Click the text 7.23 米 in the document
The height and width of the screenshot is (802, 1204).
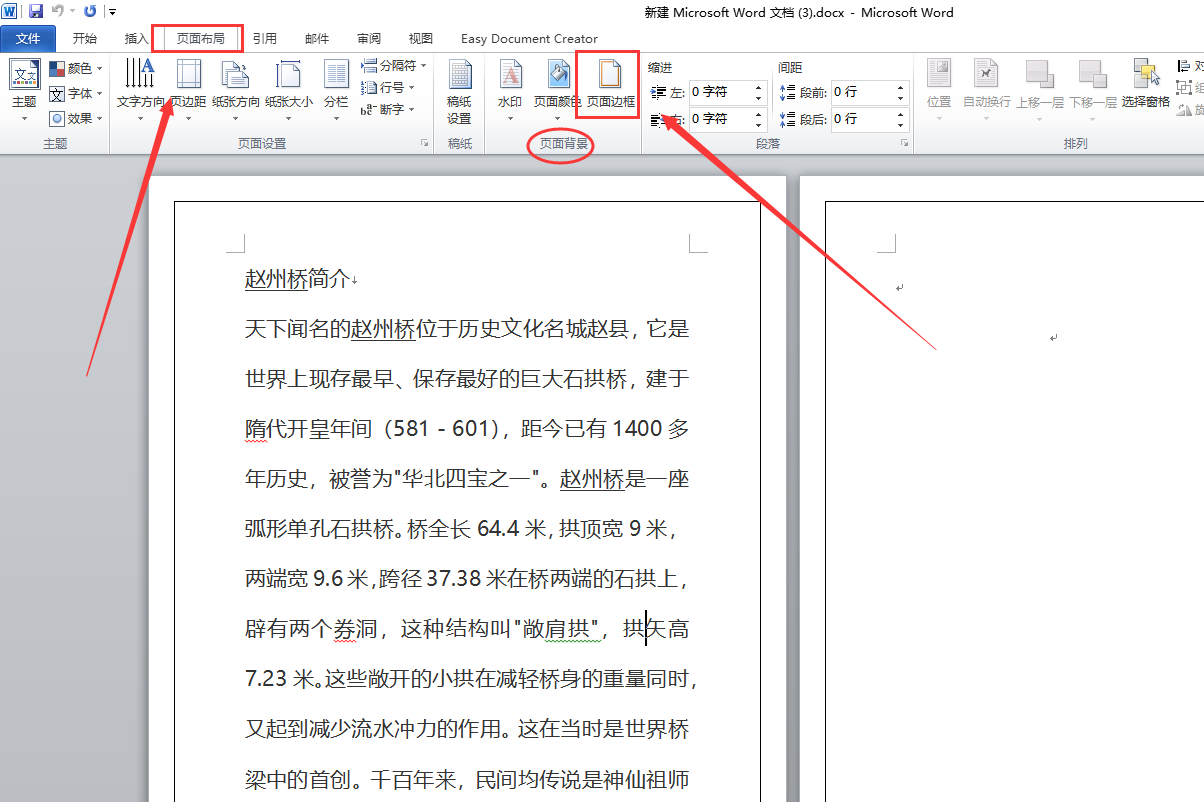[x=280, y=679]
